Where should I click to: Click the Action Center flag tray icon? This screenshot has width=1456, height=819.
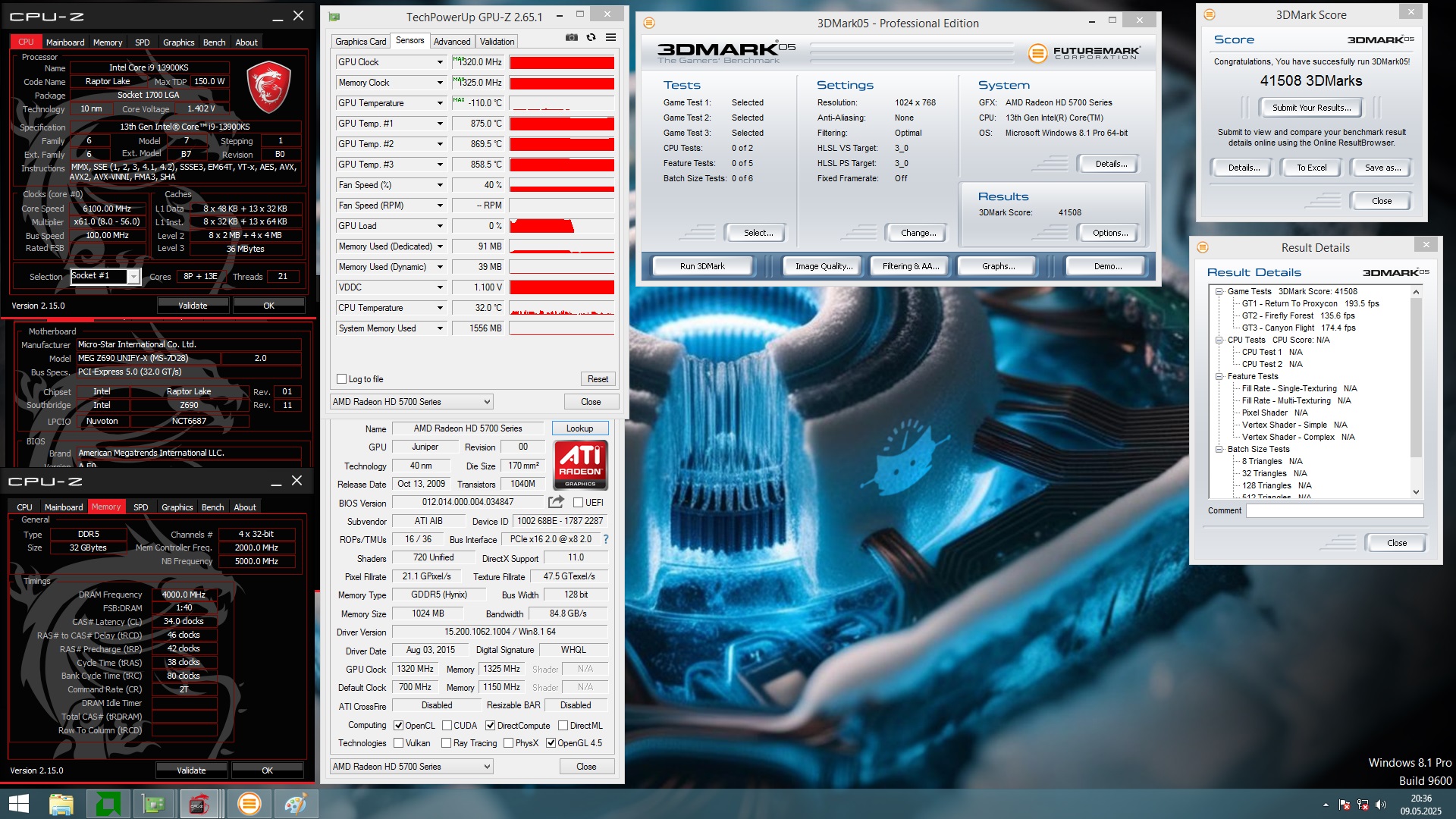[1345, 805]
